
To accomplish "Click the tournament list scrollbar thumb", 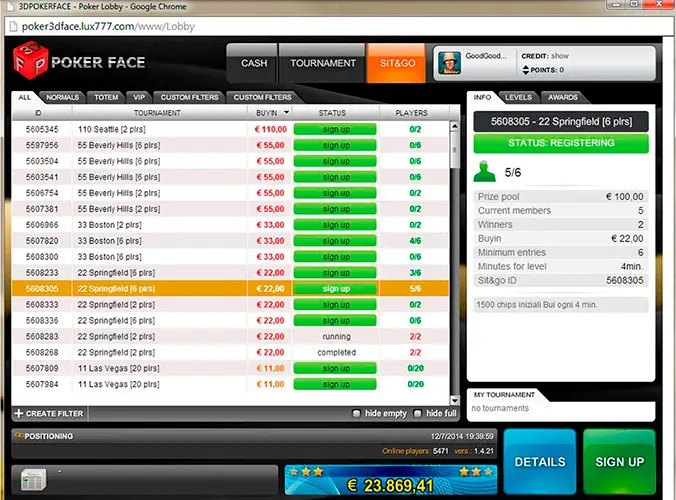I will [454, 150].
